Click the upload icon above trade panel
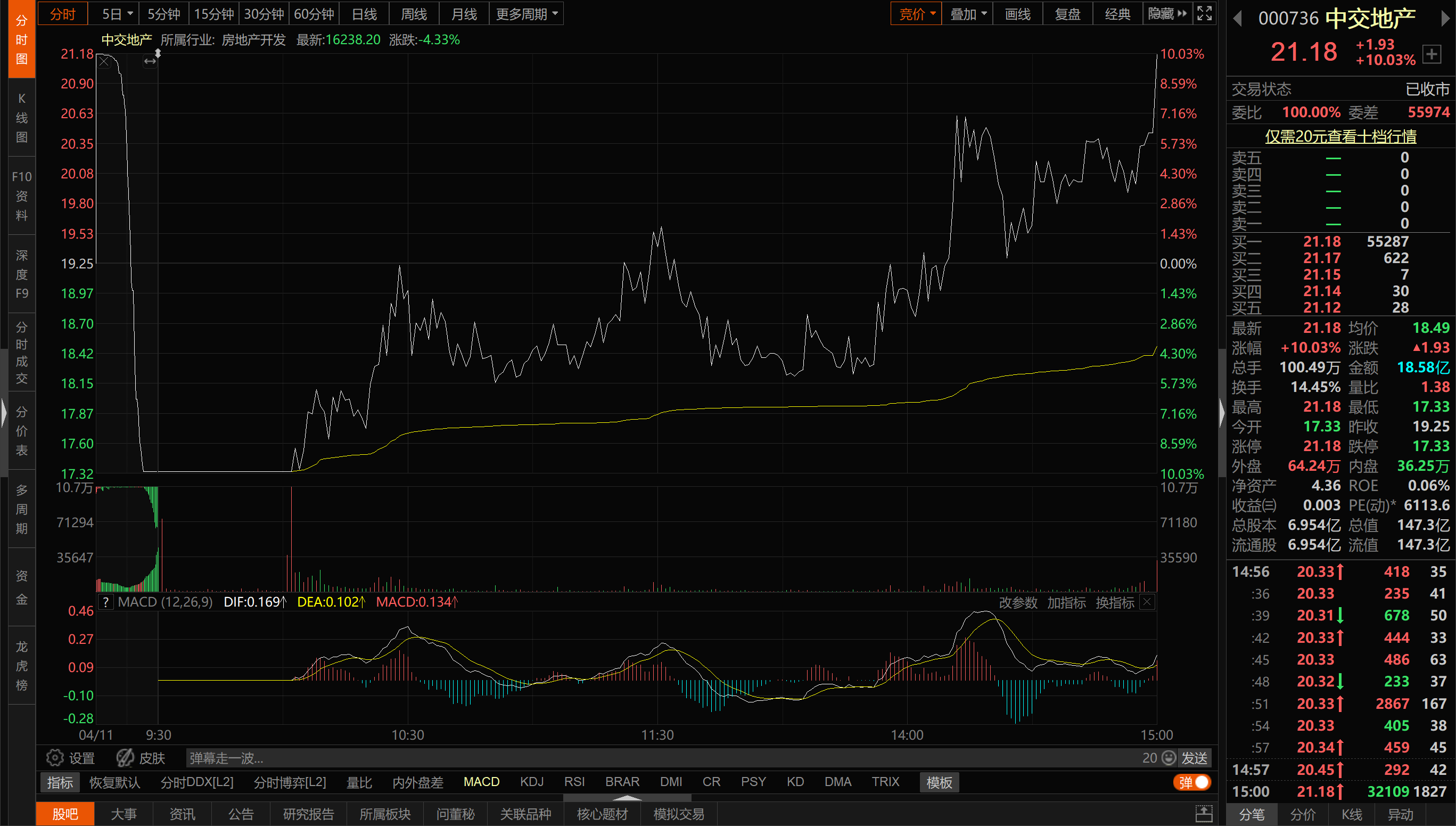The image size is (1456, 826). coord(1204,814)
